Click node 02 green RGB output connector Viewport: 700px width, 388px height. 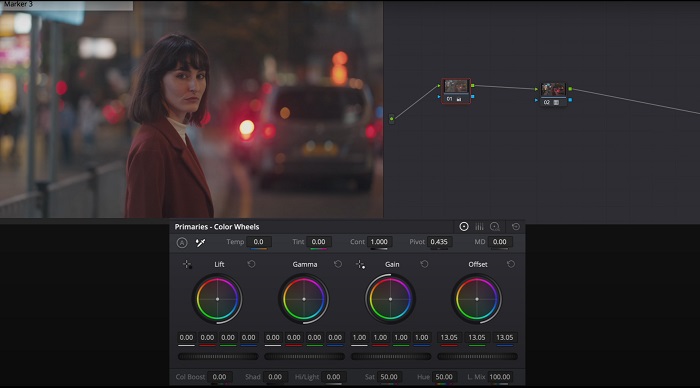tap(570, 89)
